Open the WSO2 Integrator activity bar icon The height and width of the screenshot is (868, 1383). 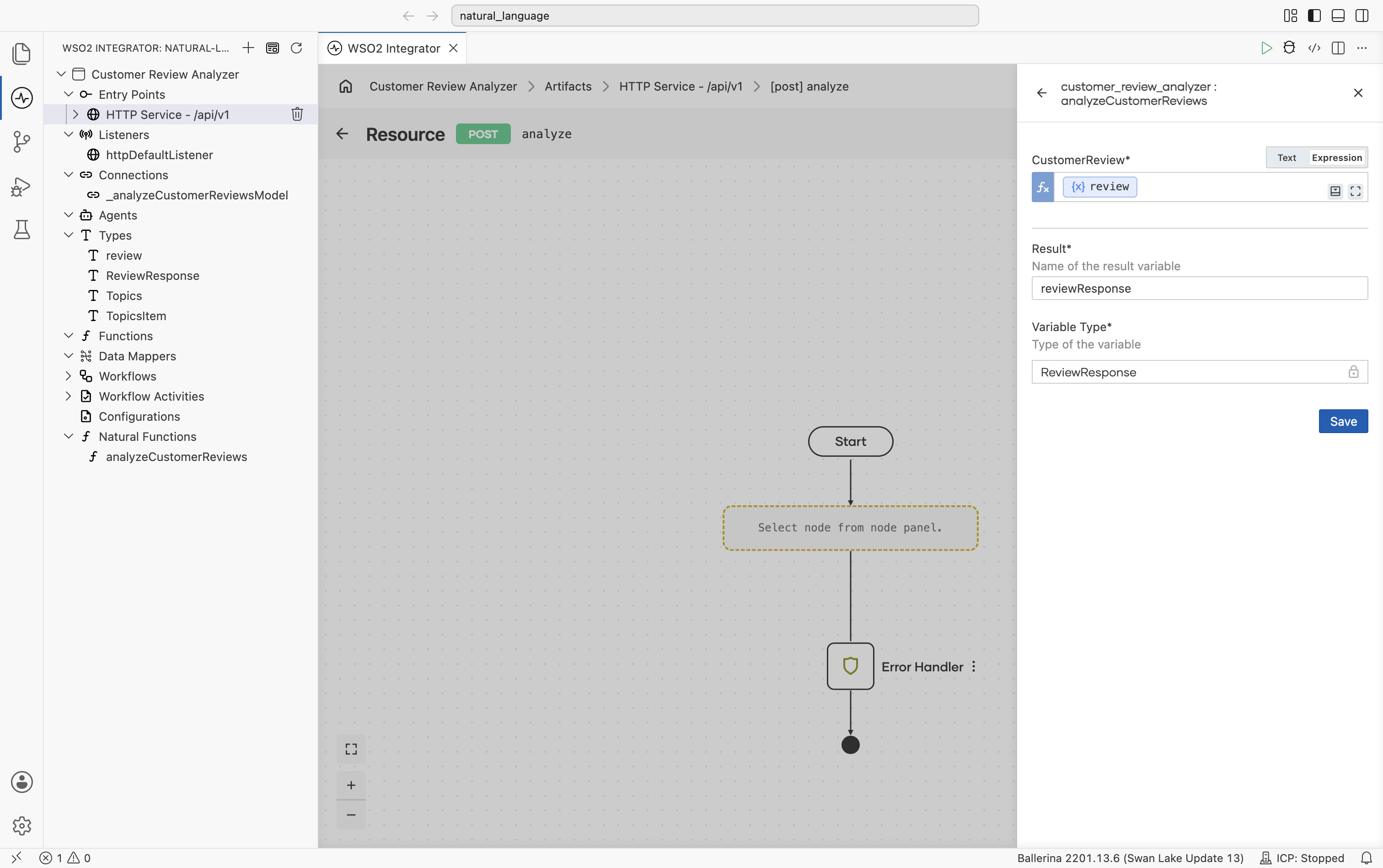coord(21,97)
